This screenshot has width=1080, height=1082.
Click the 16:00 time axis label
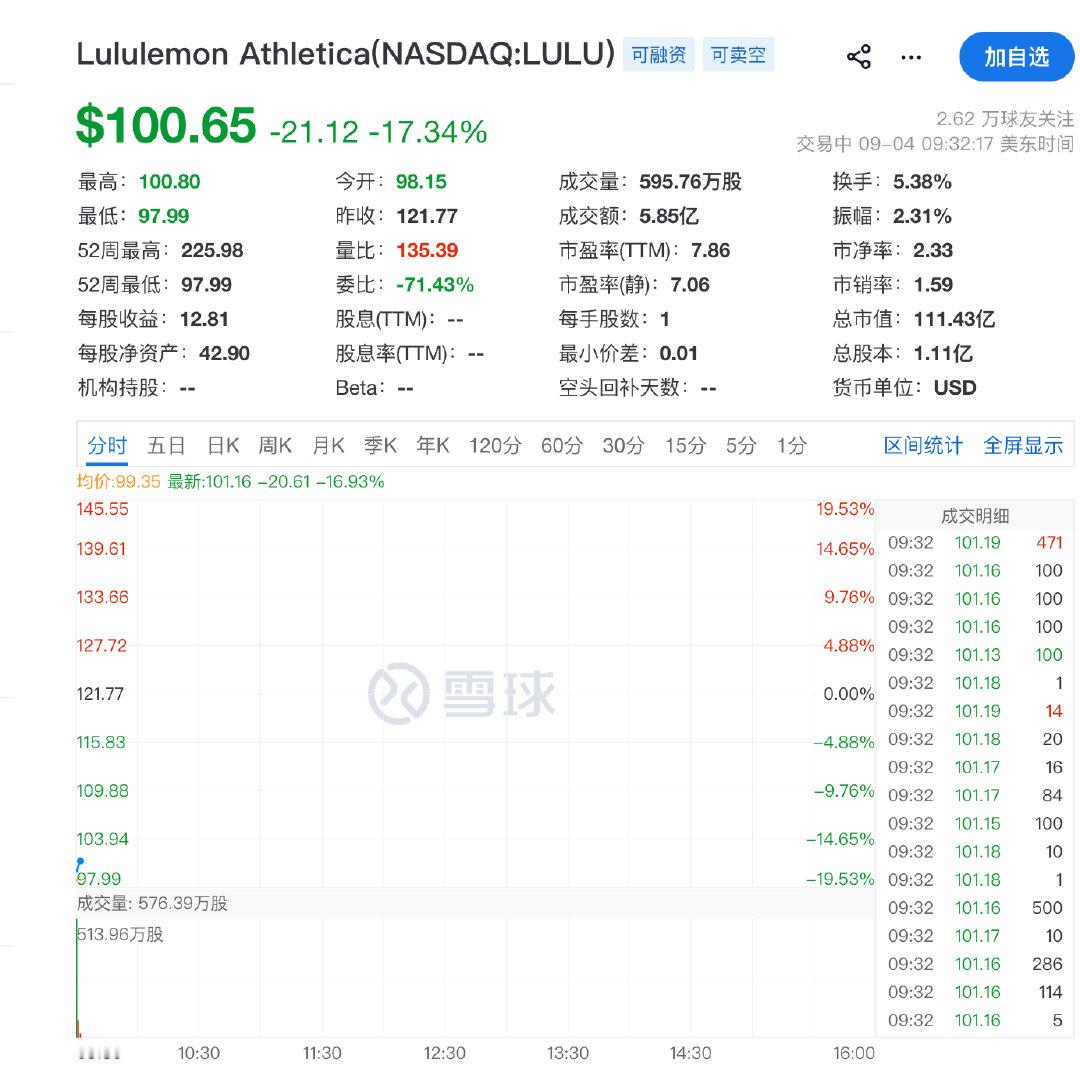click(x=854, y=1053)
